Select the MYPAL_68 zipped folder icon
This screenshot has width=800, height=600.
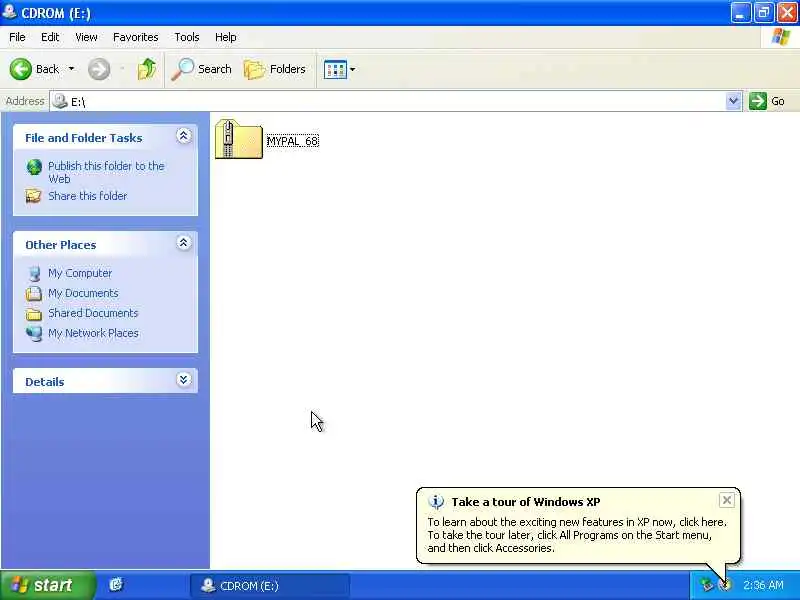click(238, 139)
